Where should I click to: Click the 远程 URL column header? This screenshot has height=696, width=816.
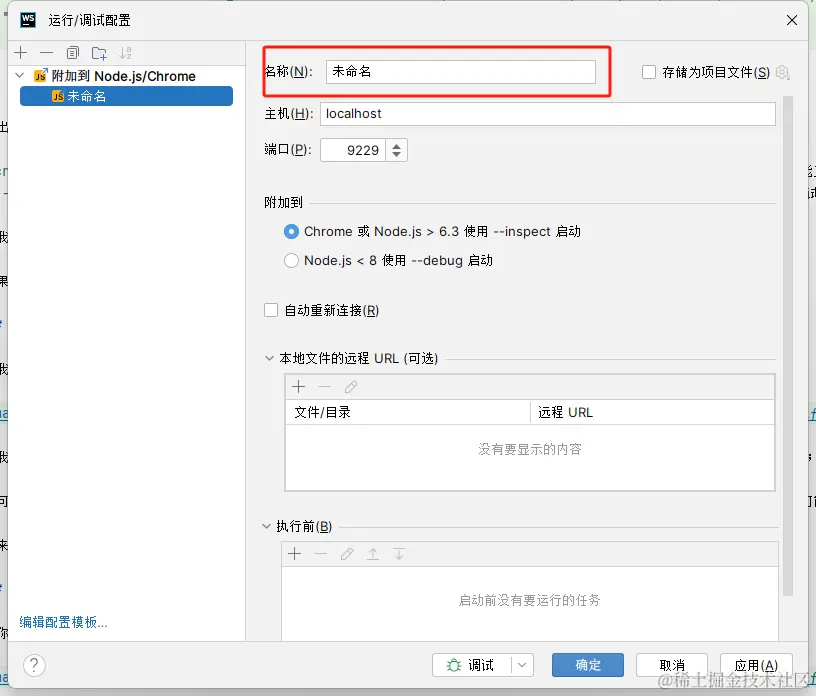(x=652, y=412)
